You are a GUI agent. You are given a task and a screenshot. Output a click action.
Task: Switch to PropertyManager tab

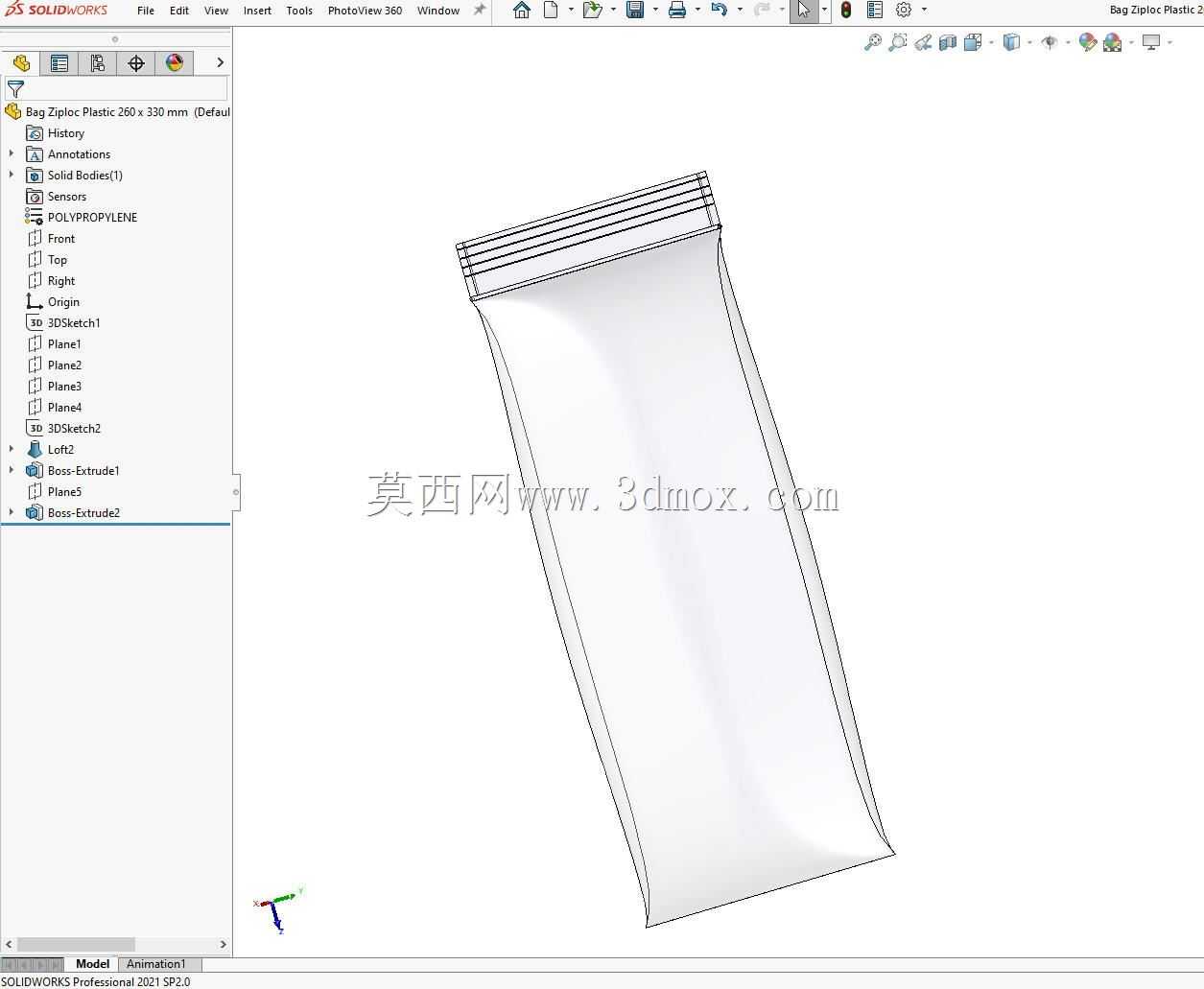click(x=59, y=63)
